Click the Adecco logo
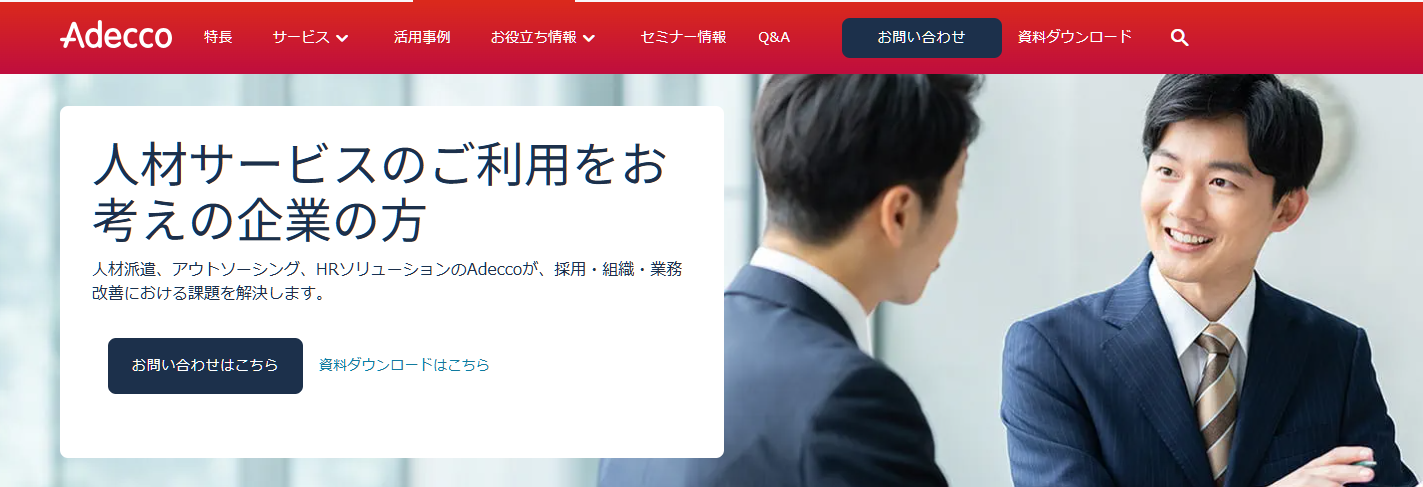 tap(116, 36)
